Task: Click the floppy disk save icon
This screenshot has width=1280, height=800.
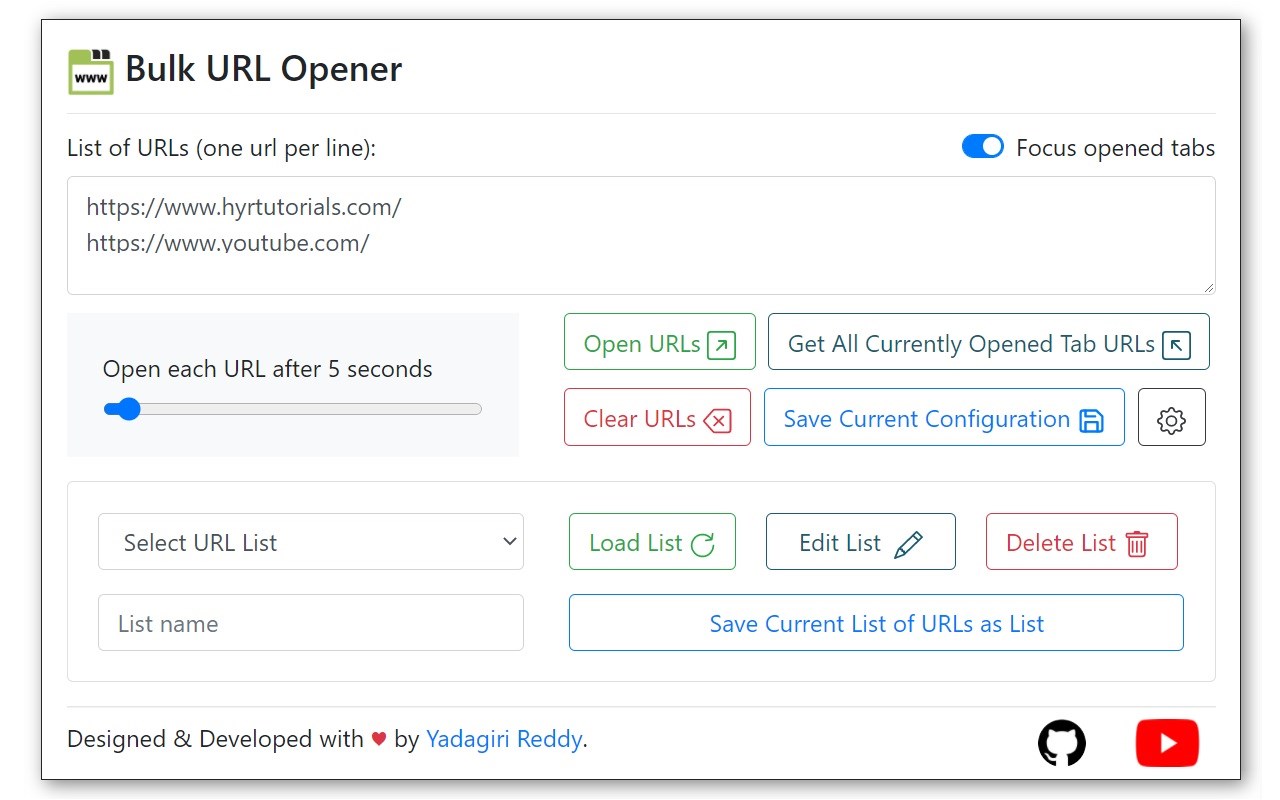Action: 1092,420
